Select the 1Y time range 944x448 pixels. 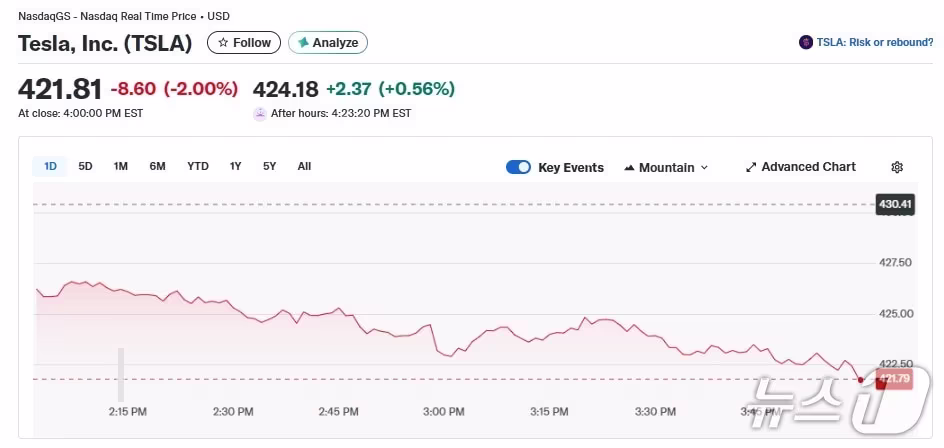tap(235, 166)
